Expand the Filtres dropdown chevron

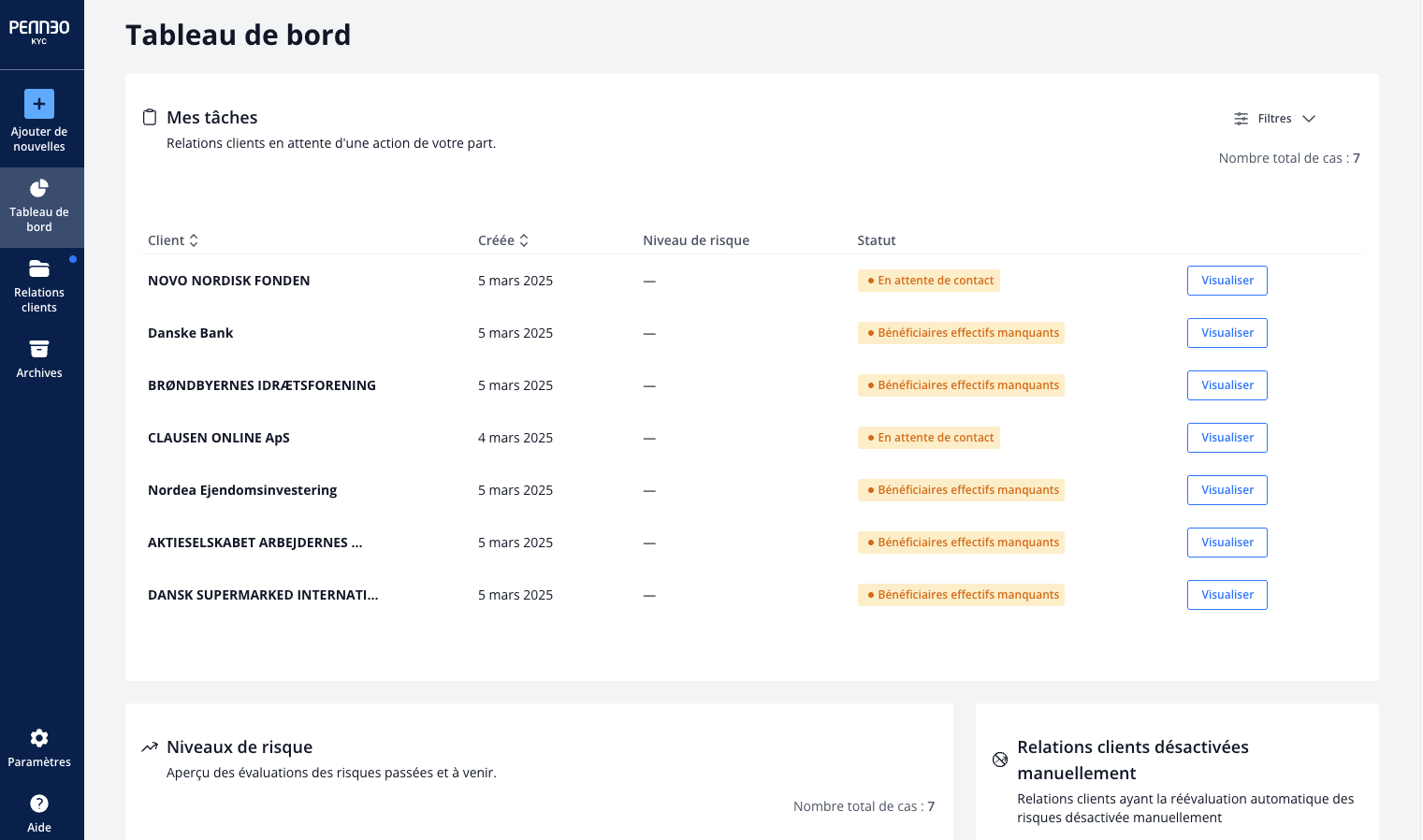(1309, 119)
